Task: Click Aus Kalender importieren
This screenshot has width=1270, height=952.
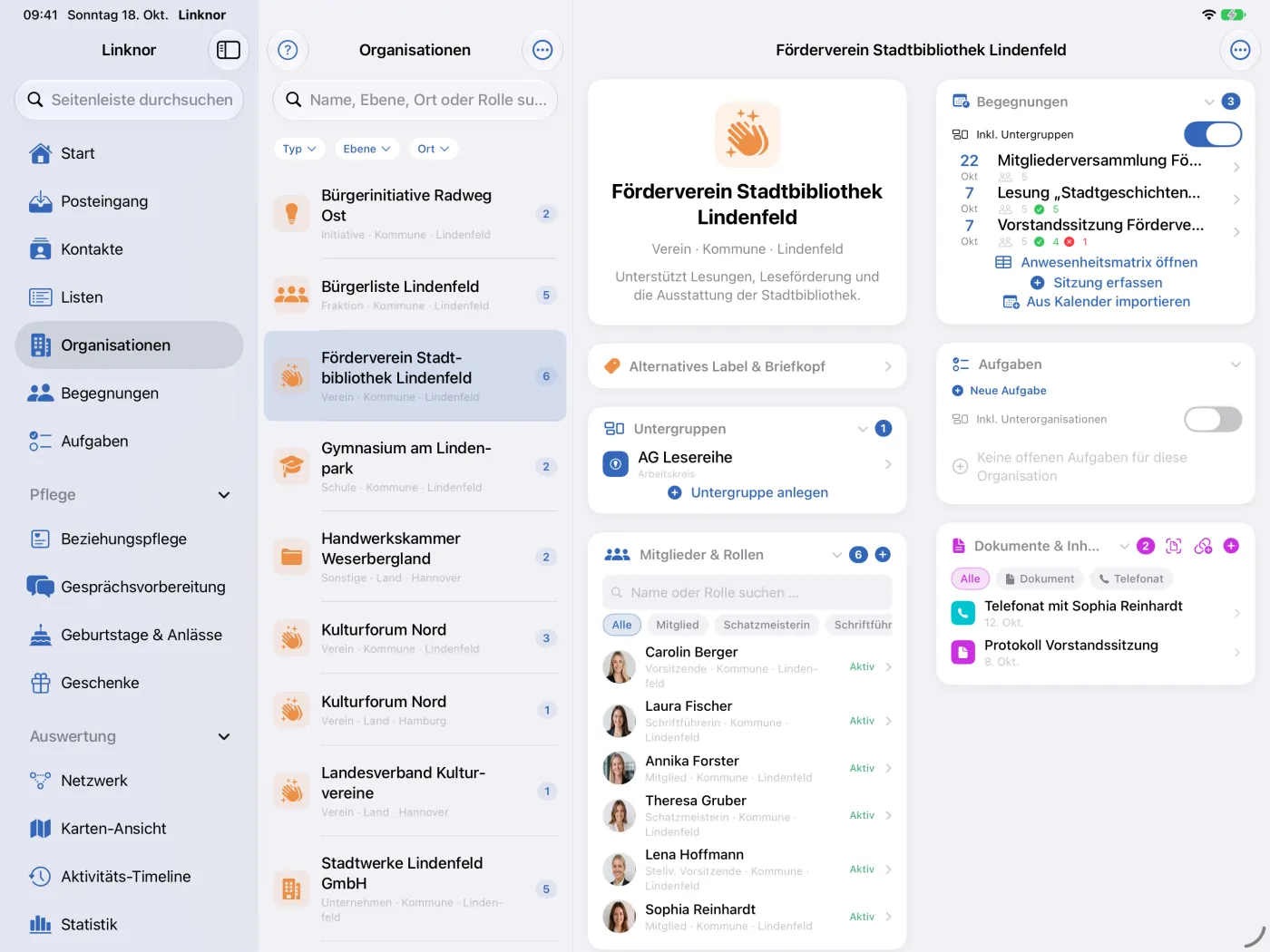Action: tap(1097, 302)
